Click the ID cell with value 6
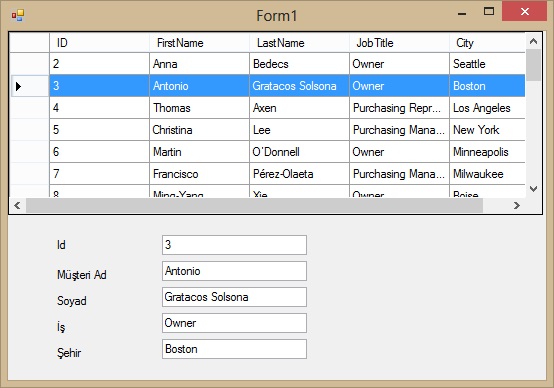This screenshot has height=388, width=554. [x=99, y=152]
